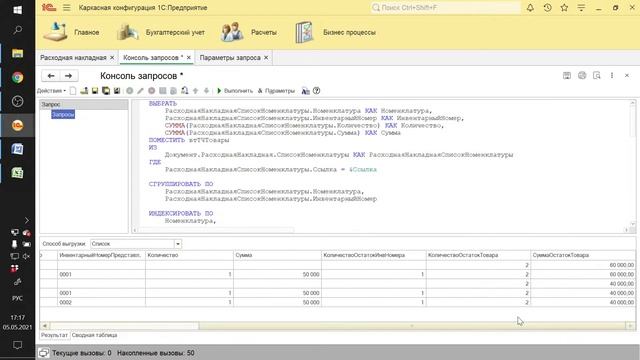Viewport: 640px width, 360px height.
Task: Click the save copy icon in console toolbar
Action: click(106, 91)
